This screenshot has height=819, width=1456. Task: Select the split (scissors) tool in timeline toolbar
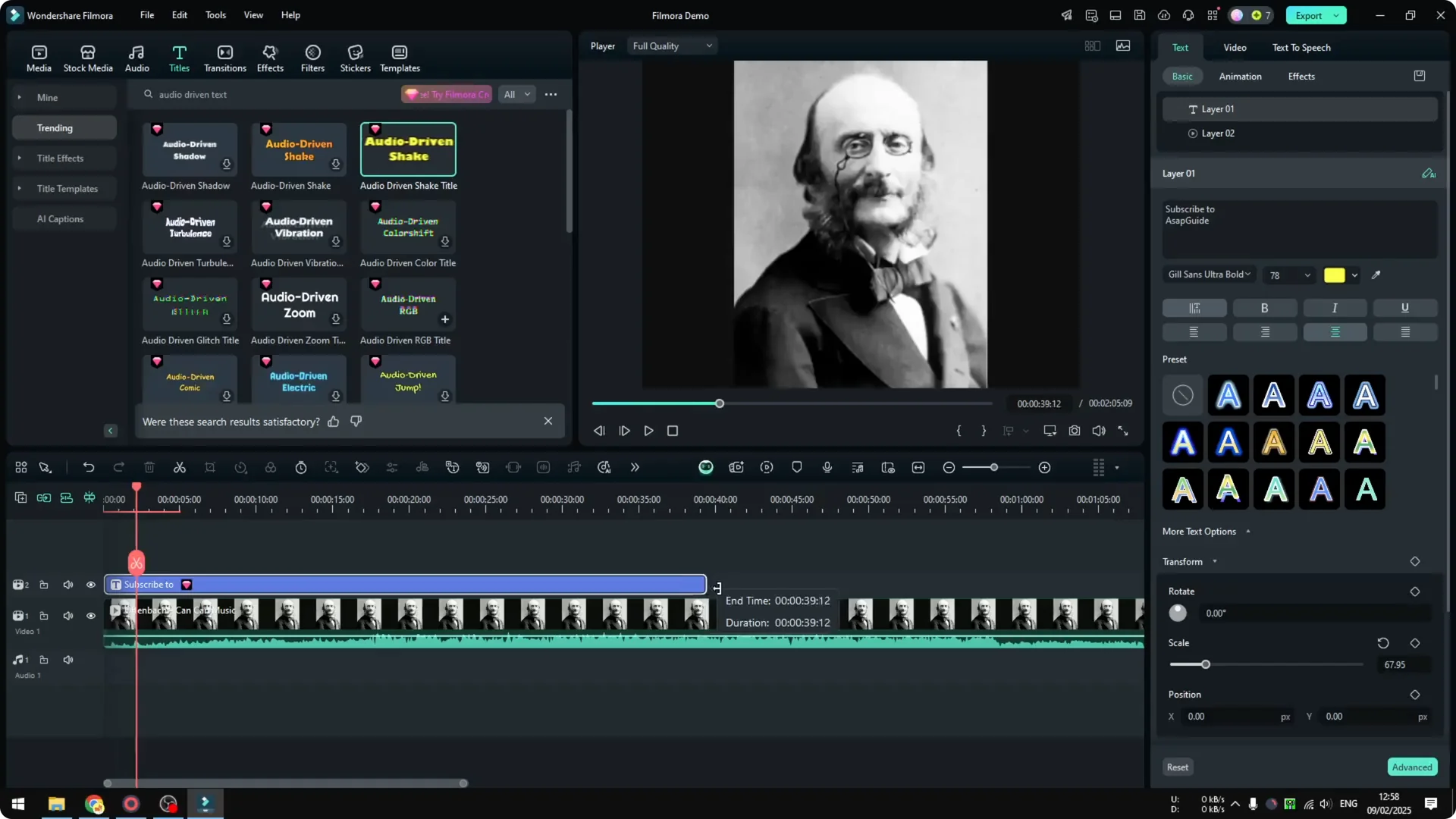click(x=180, y=467)
